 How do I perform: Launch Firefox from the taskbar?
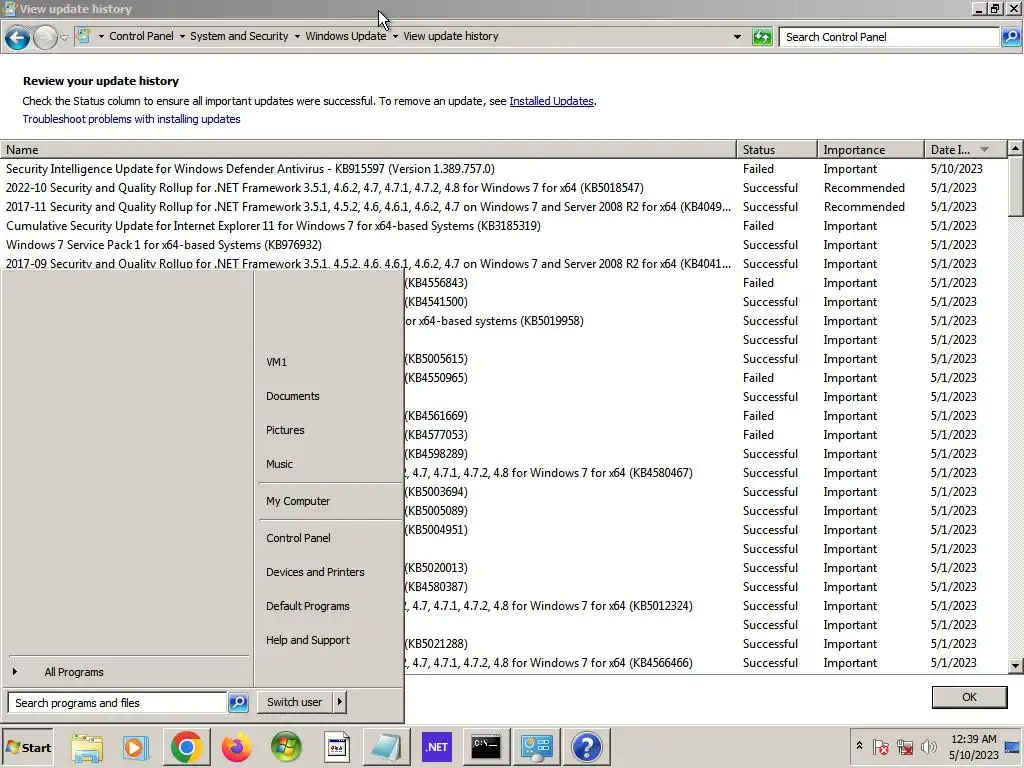[236, 747]
